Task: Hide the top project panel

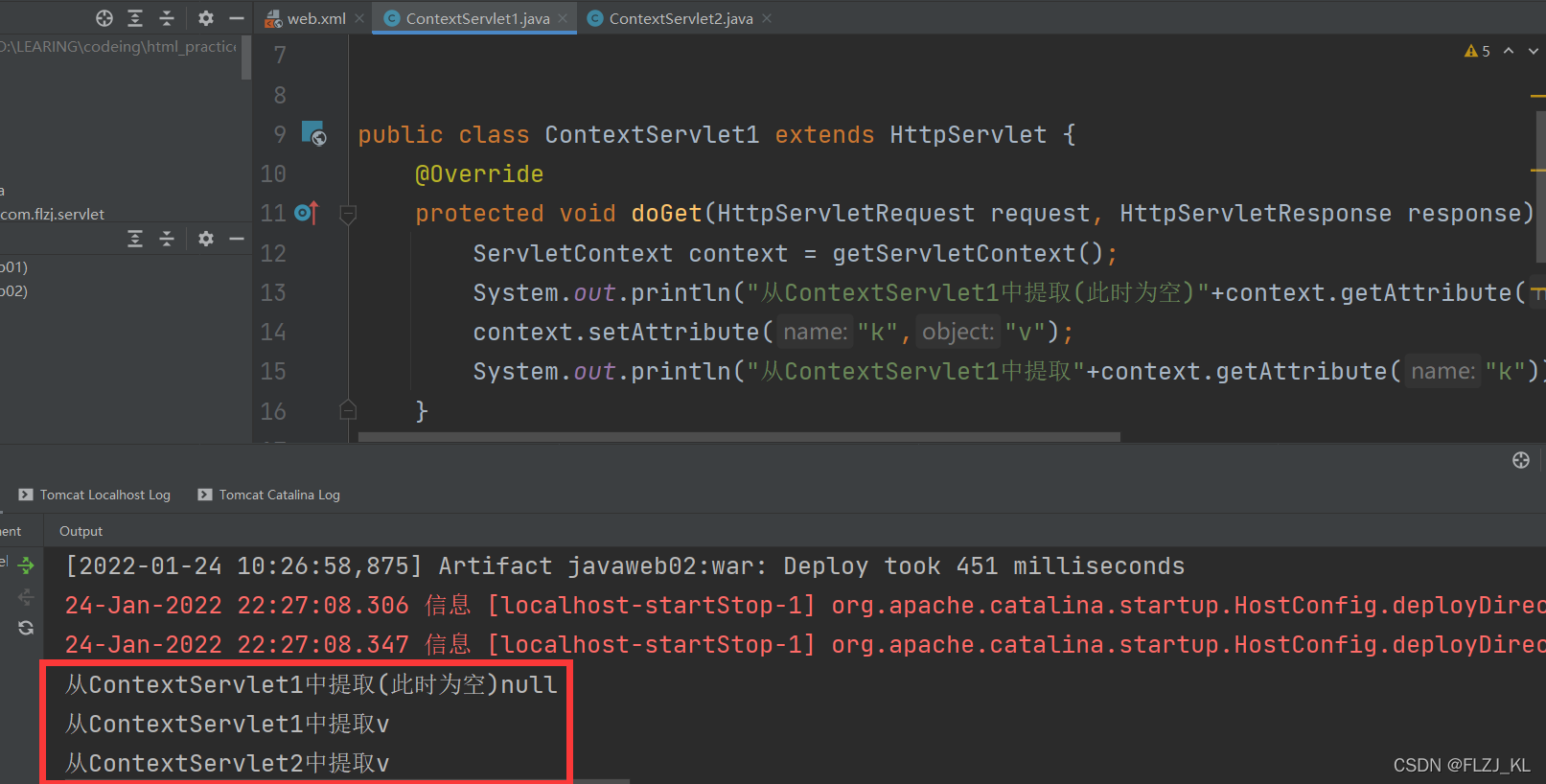Action: (237, 18)
